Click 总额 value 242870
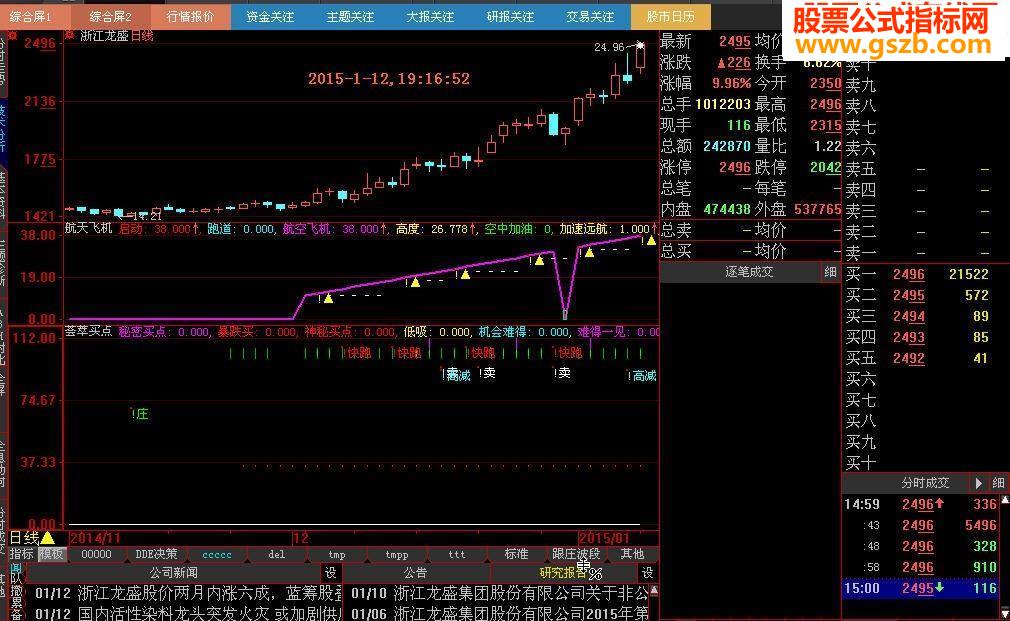The image size is (1010, 621). [727, 146]
